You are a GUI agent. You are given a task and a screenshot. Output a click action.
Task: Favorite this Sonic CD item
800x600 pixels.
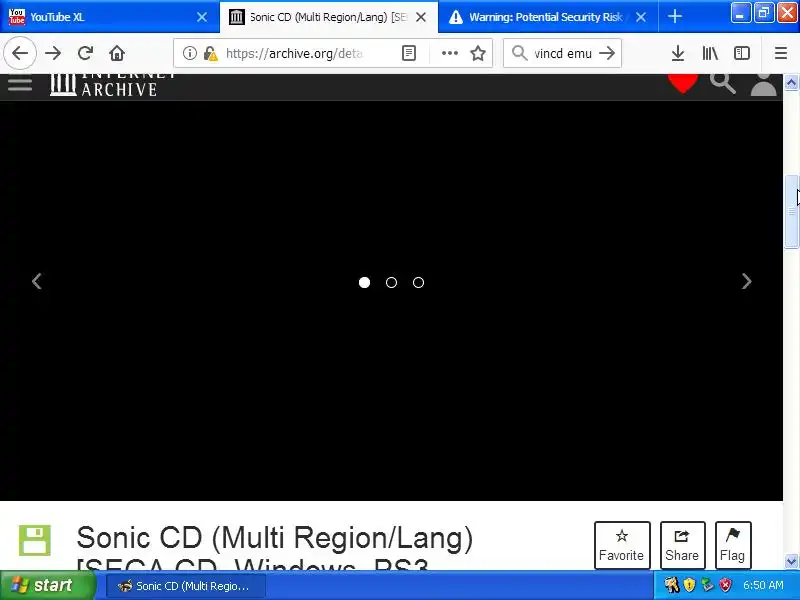pos(622,545)
